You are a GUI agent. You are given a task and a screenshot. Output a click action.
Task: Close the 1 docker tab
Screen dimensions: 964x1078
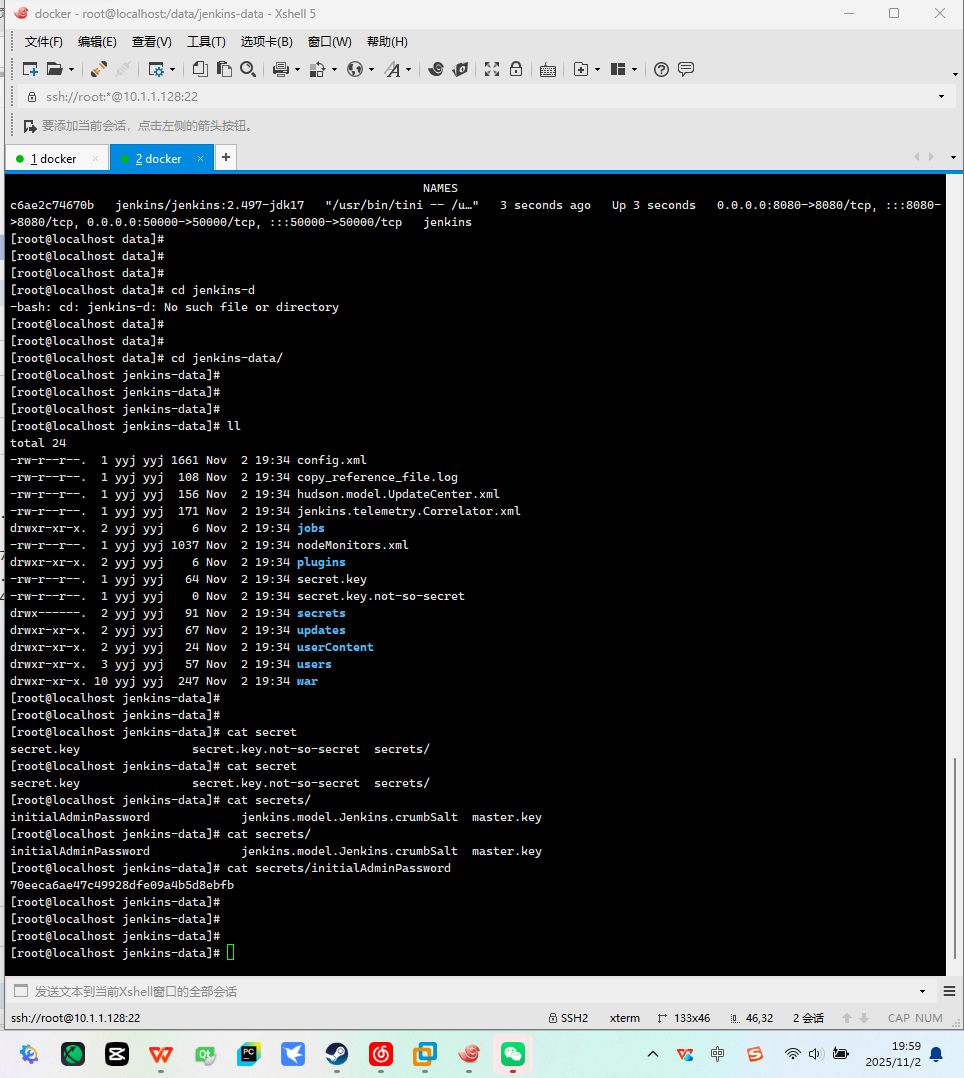point(95,159)
